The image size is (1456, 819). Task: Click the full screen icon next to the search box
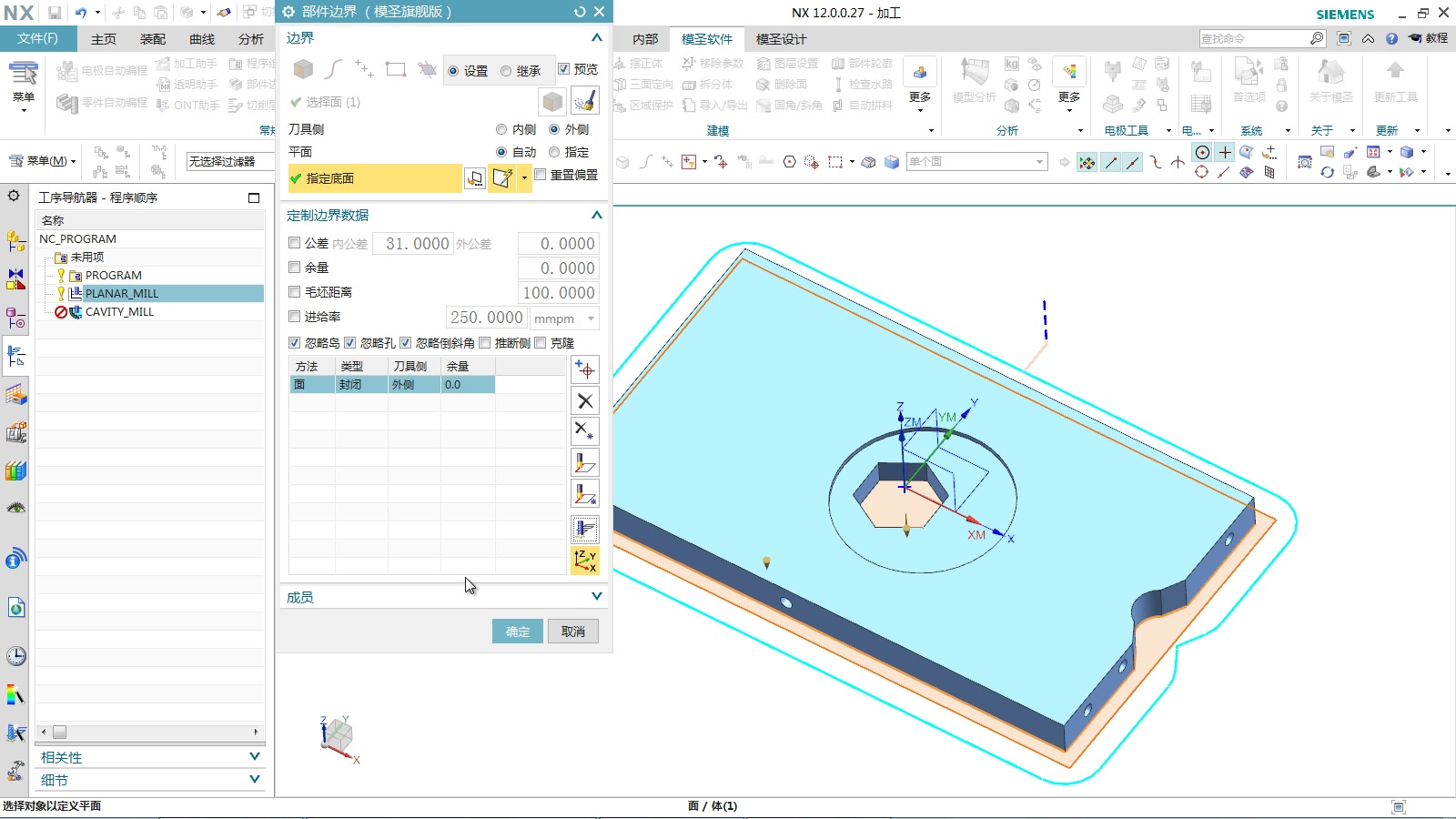tap(1344, 38)
